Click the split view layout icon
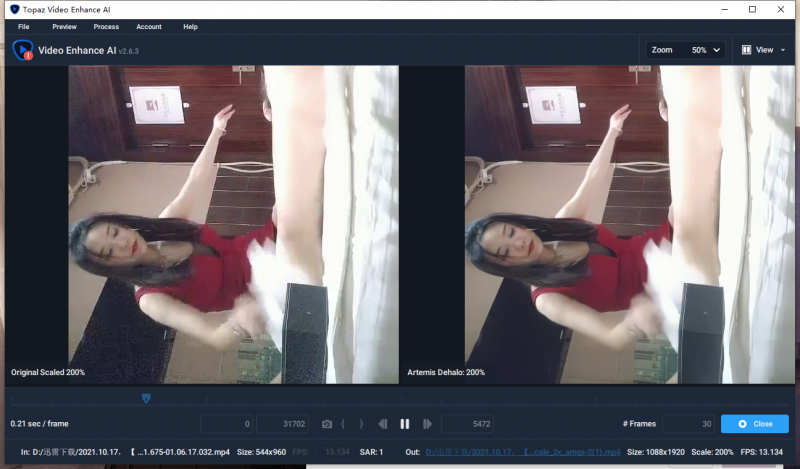This screenshot has height=469, width=800. pos(746,49)
